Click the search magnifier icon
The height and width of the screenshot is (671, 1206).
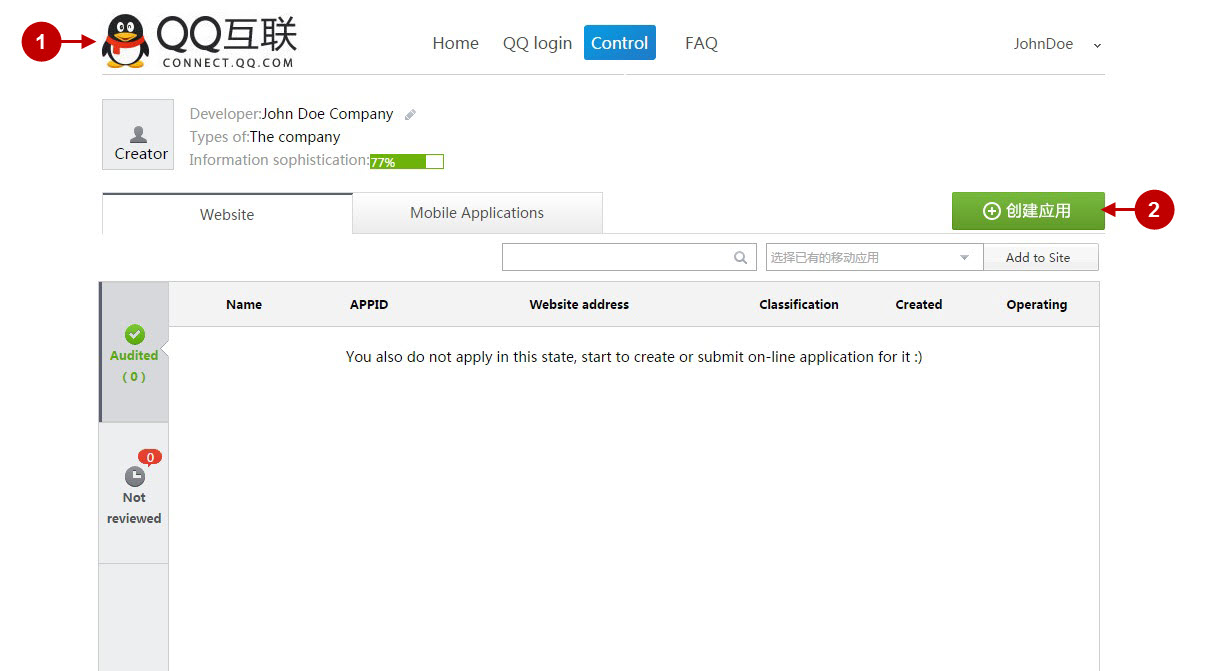click(741, 257)
